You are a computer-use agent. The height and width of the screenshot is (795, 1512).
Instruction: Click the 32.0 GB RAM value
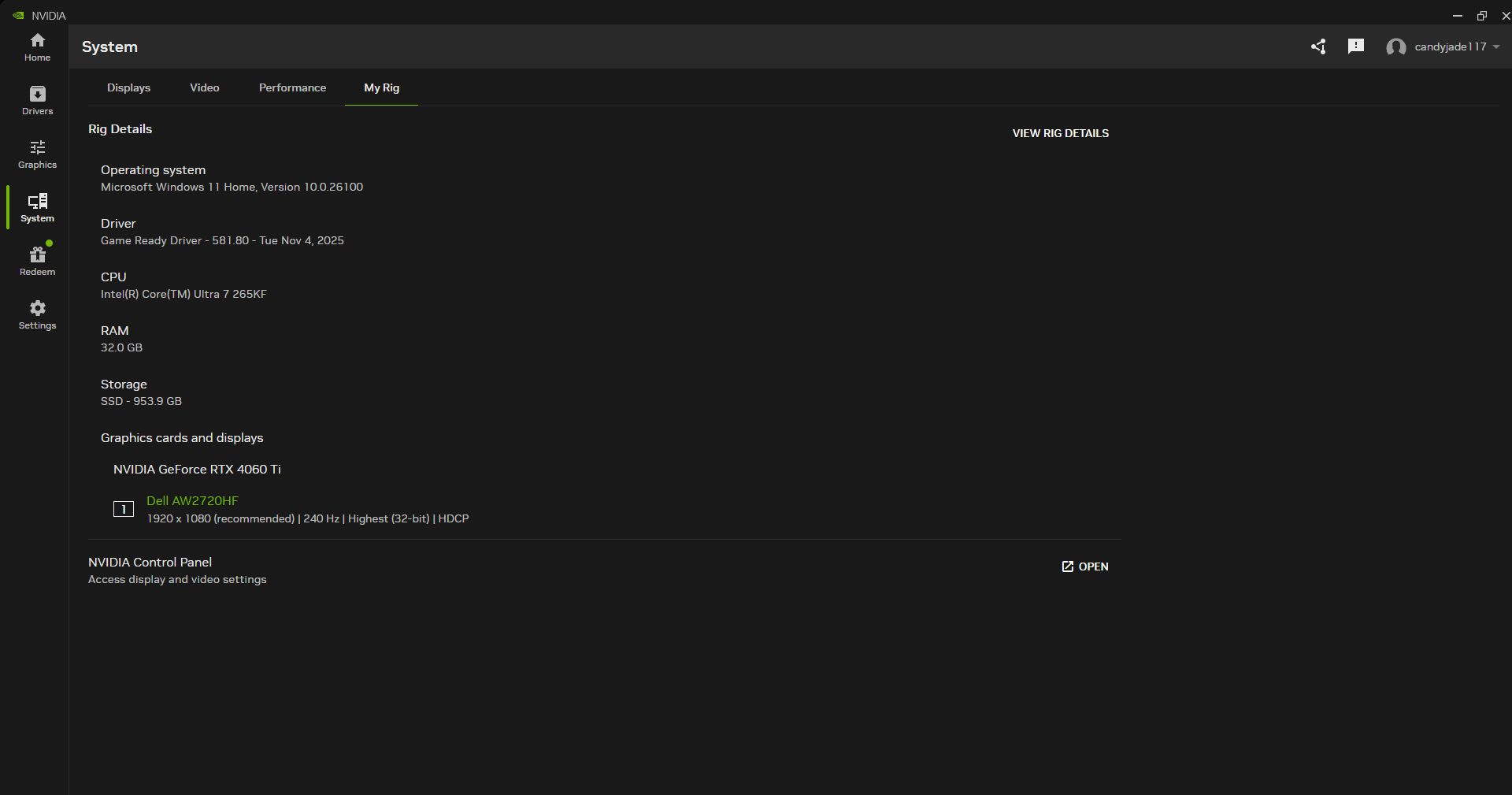pyautogui.click(x=121, y=347)
